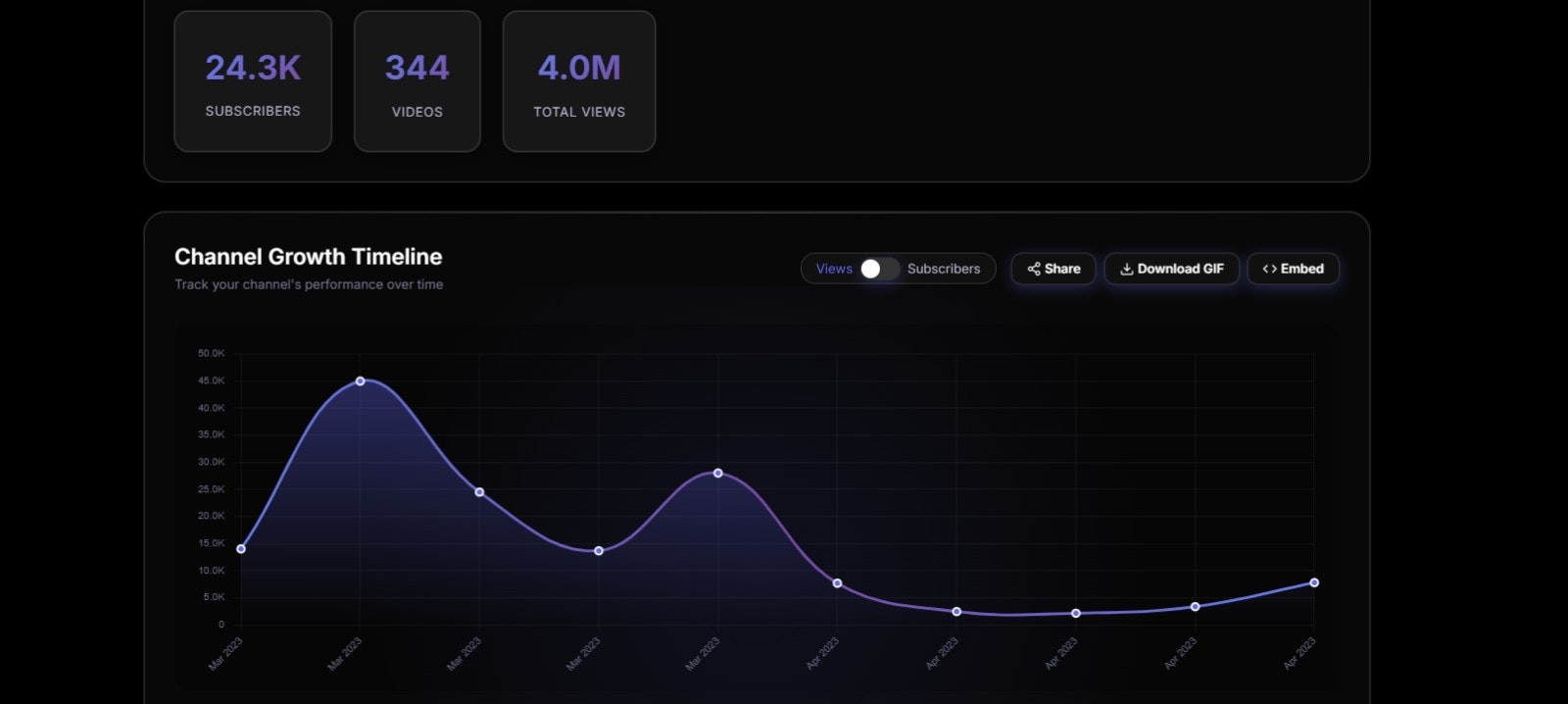1568x704 pixels.
Task: Click the 10.0K y-axis label
Action: 211,571
